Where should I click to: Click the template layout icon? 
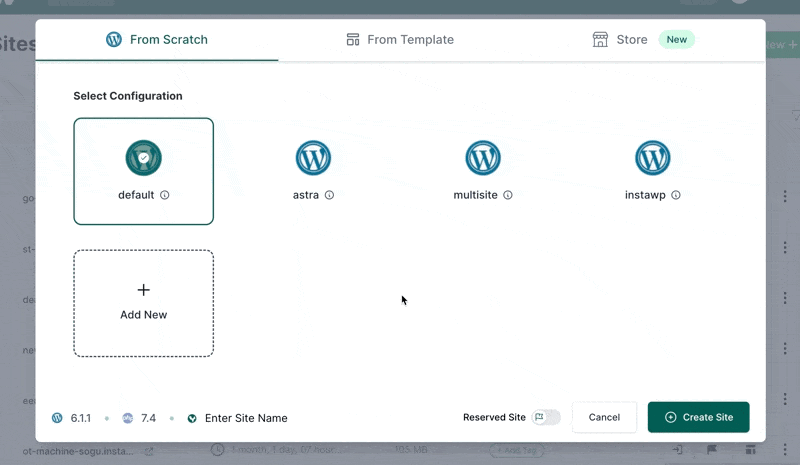click(353, 39)
